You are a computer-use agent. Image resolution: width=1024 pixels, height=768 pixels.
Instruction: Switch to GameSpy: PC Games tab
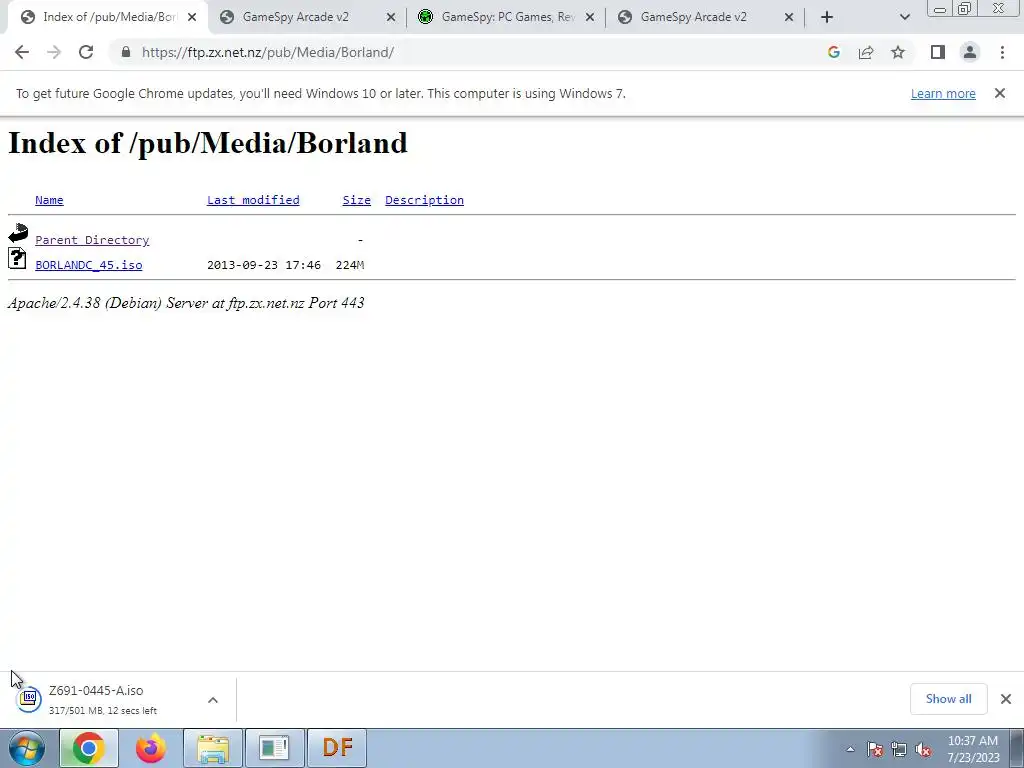point(508,17)
